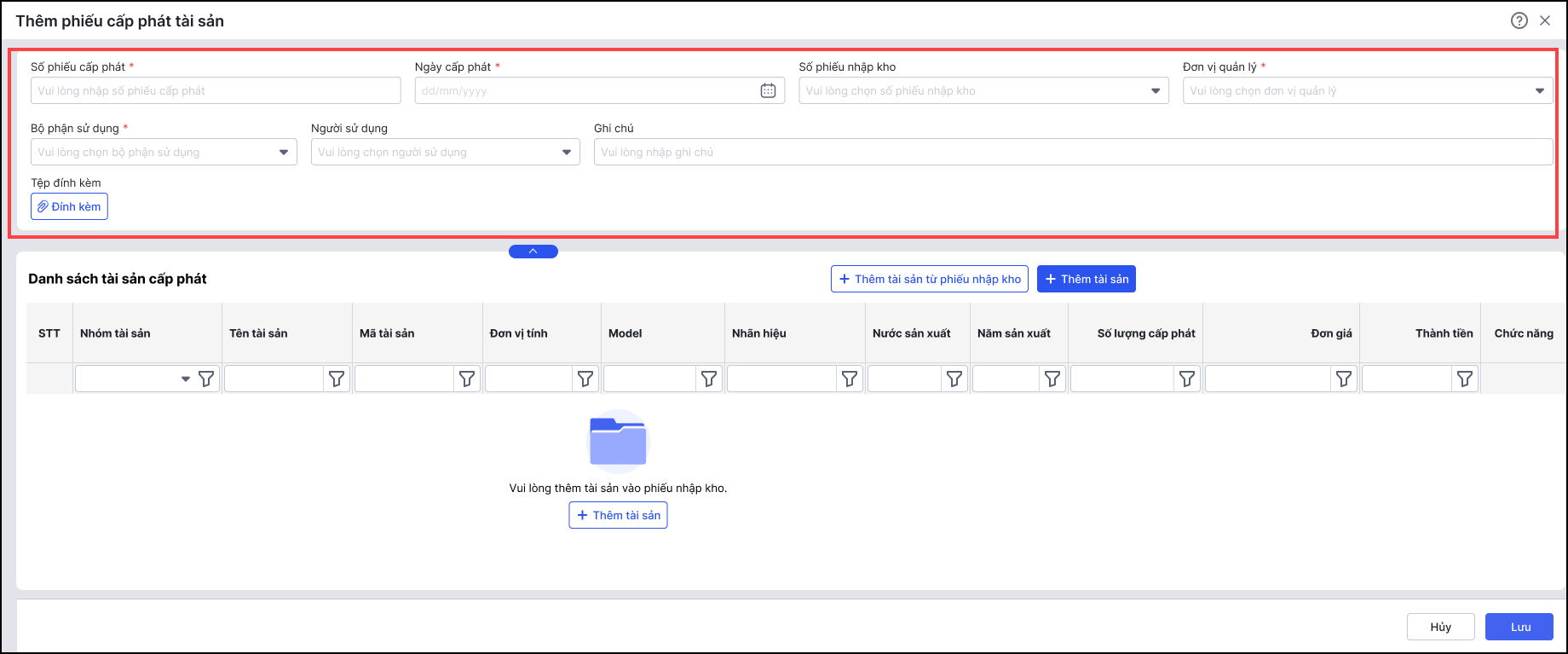Collapse the form section with blue chevron
Image resolution: width=1568 pixels, height=654 pixels.
click(533, 252)
